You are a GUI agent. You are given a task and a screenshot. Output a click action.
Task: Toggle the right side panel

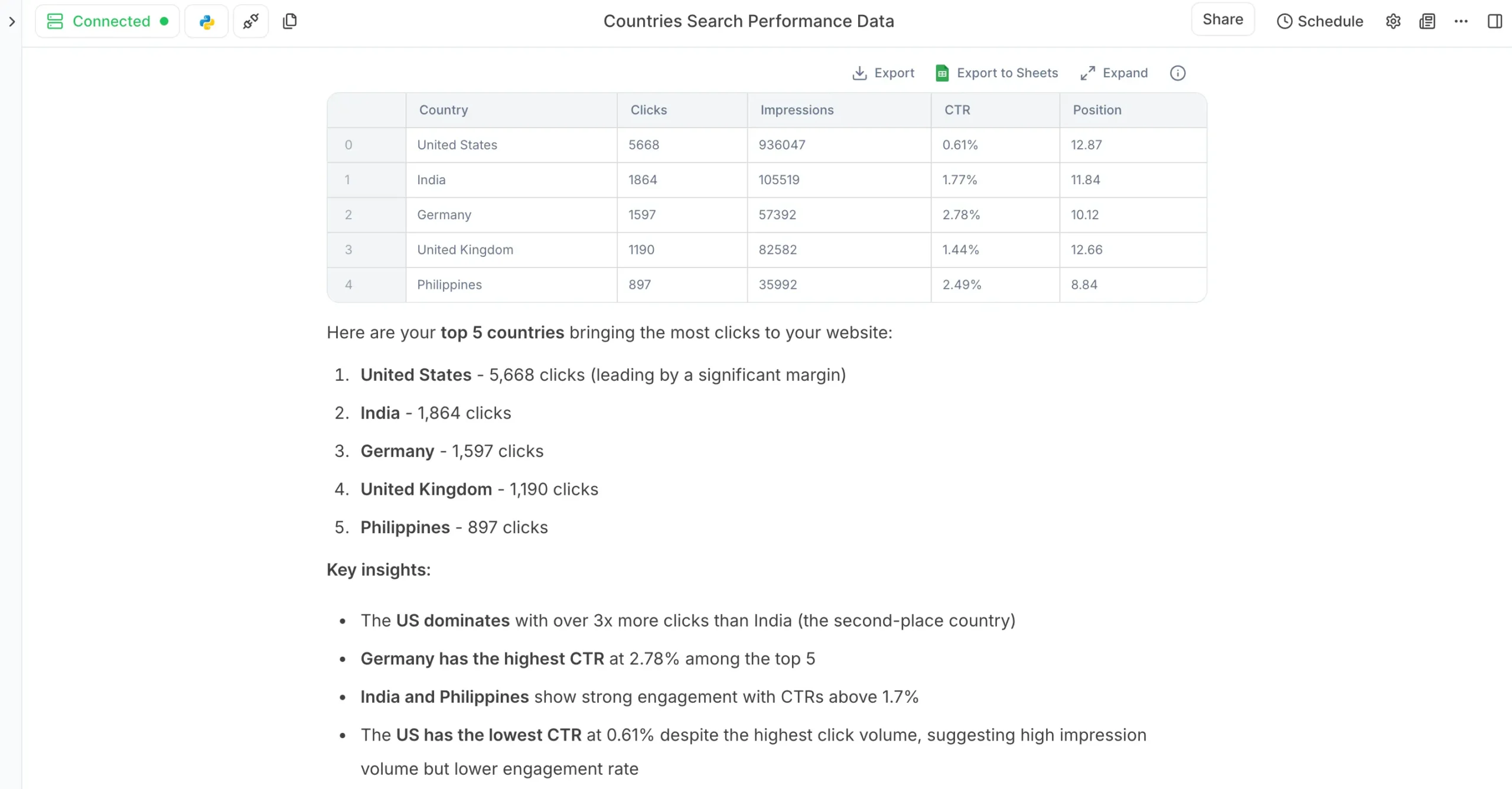coord(1494,21)
